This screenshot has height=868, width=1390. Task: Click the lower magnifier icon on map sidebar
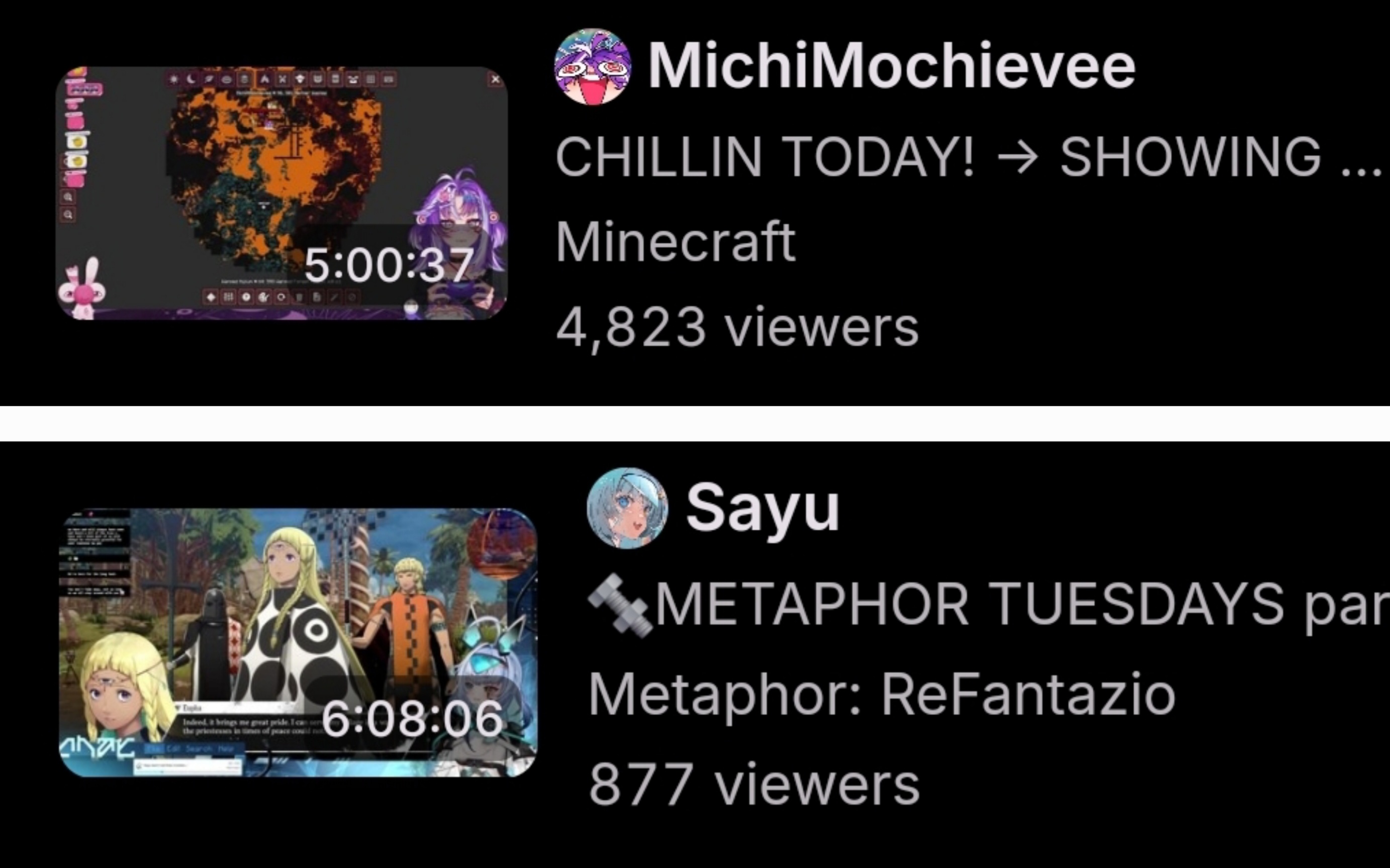(68, 215)
